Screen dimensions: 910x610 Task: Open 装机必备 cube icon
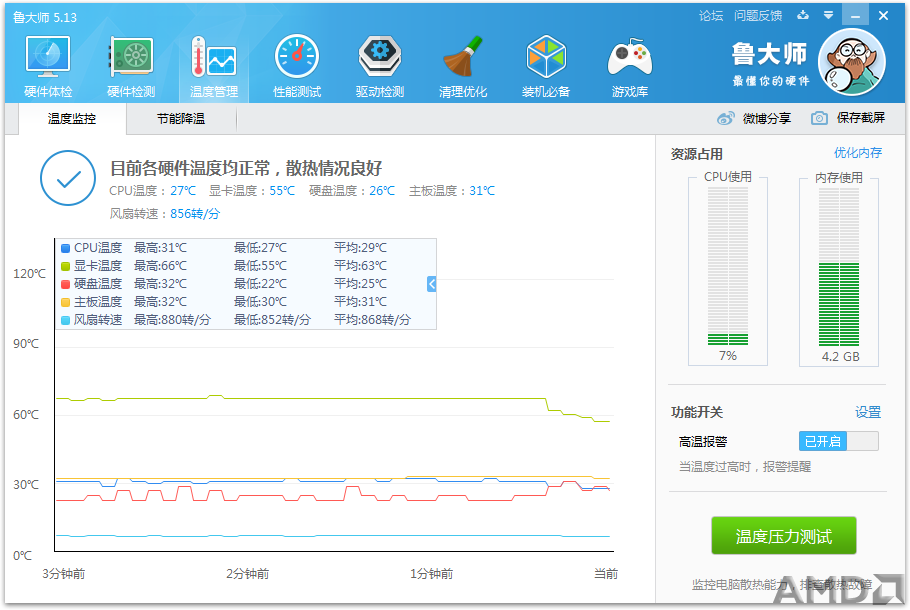click(x=546, y=56)
